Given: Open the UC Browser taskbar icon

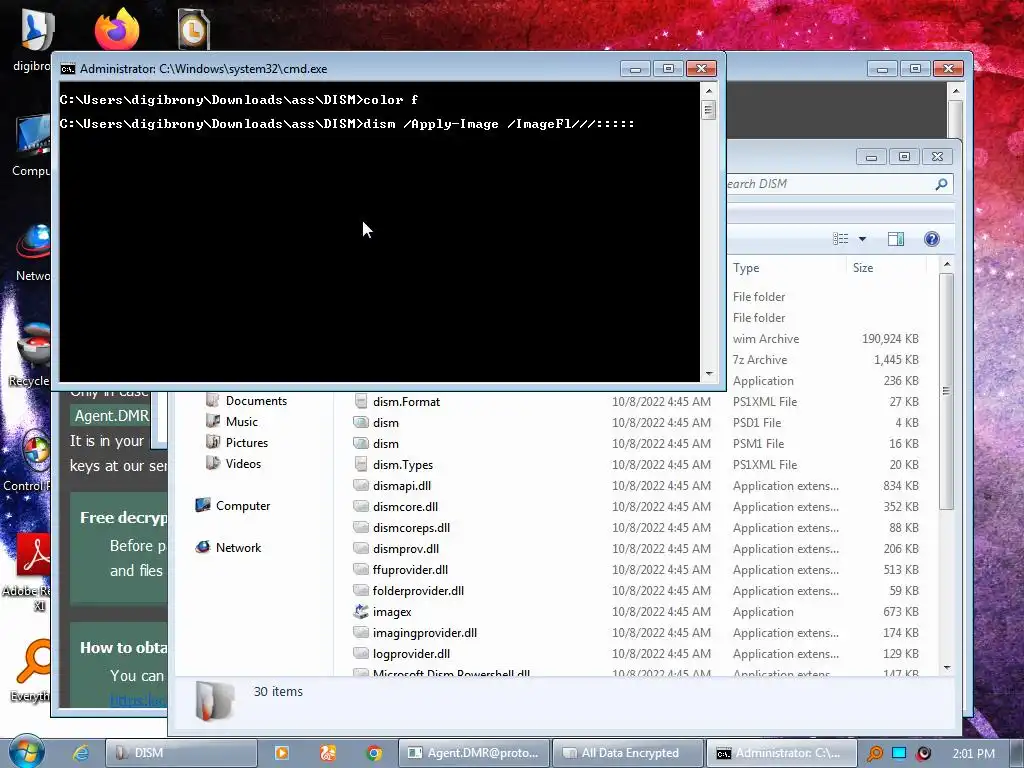Looking at the screenshot, I should (x=328, y=753).
